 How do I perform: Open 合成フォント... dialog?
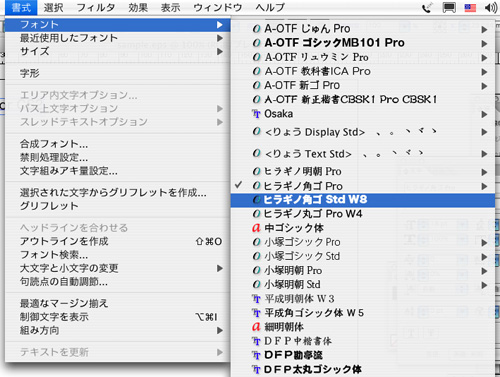click(118, 144)
